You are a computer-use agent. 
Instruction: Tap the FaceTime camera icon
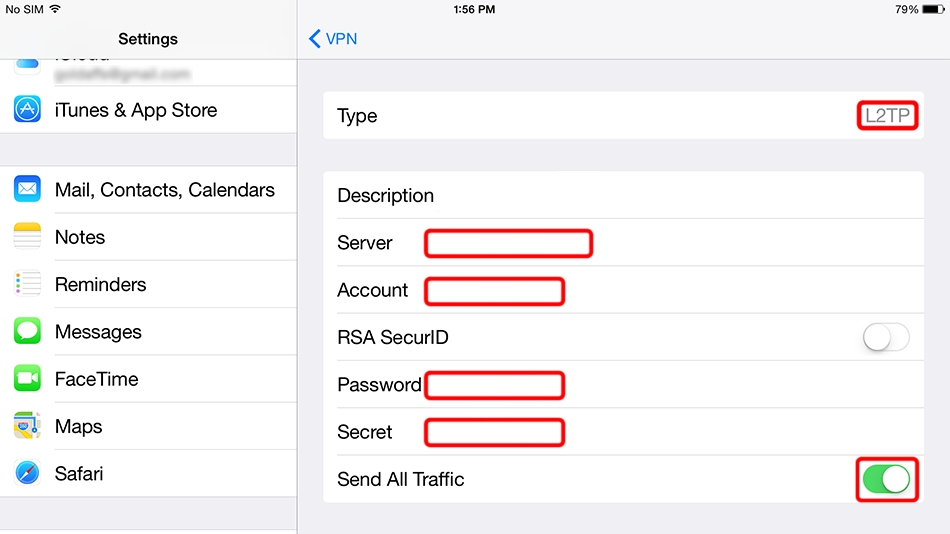[x=27, y=379]
